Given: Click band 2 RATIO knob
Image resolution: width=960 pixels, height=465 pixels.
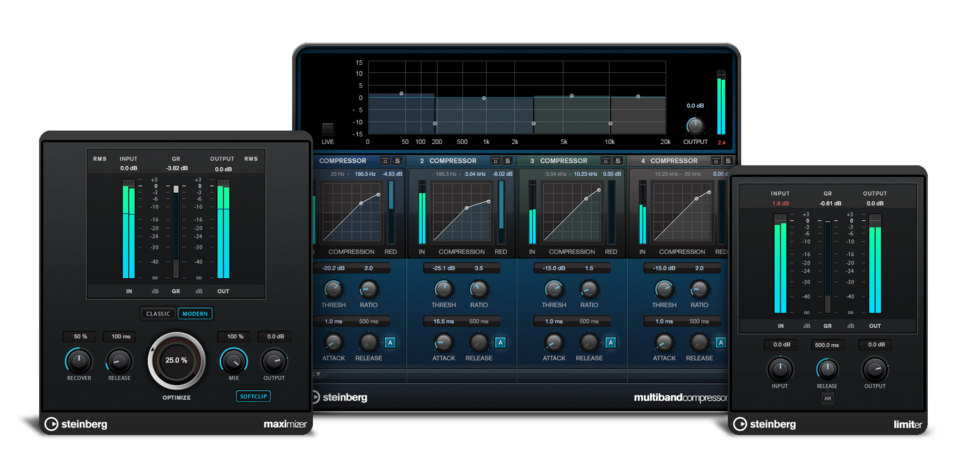Looking at the screenshot, I should [479, 289].
